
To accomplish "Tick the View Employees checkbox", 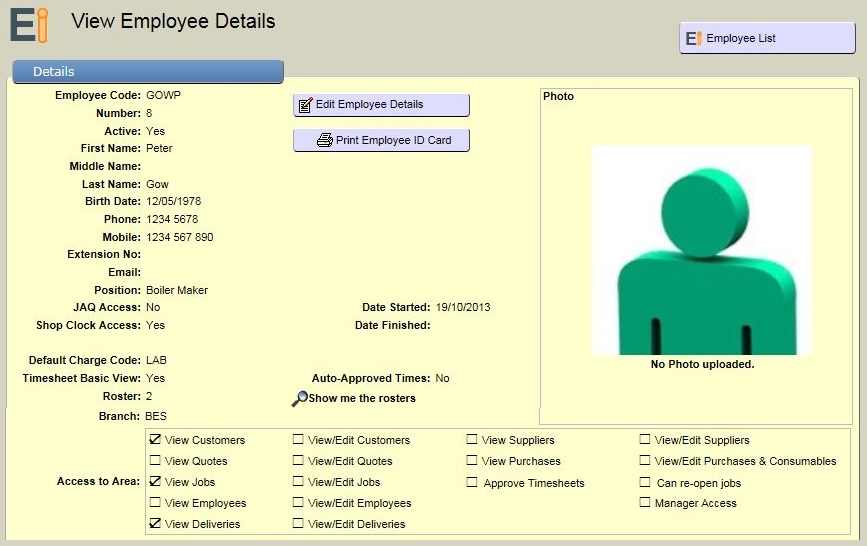I will tap(155, 503).
